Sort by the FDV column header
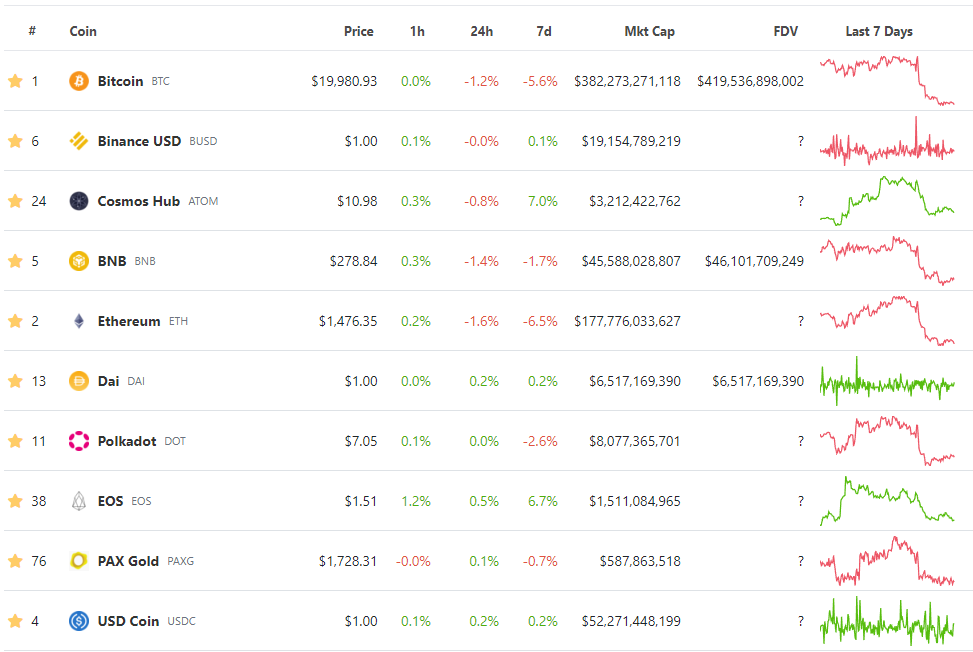 786,31
